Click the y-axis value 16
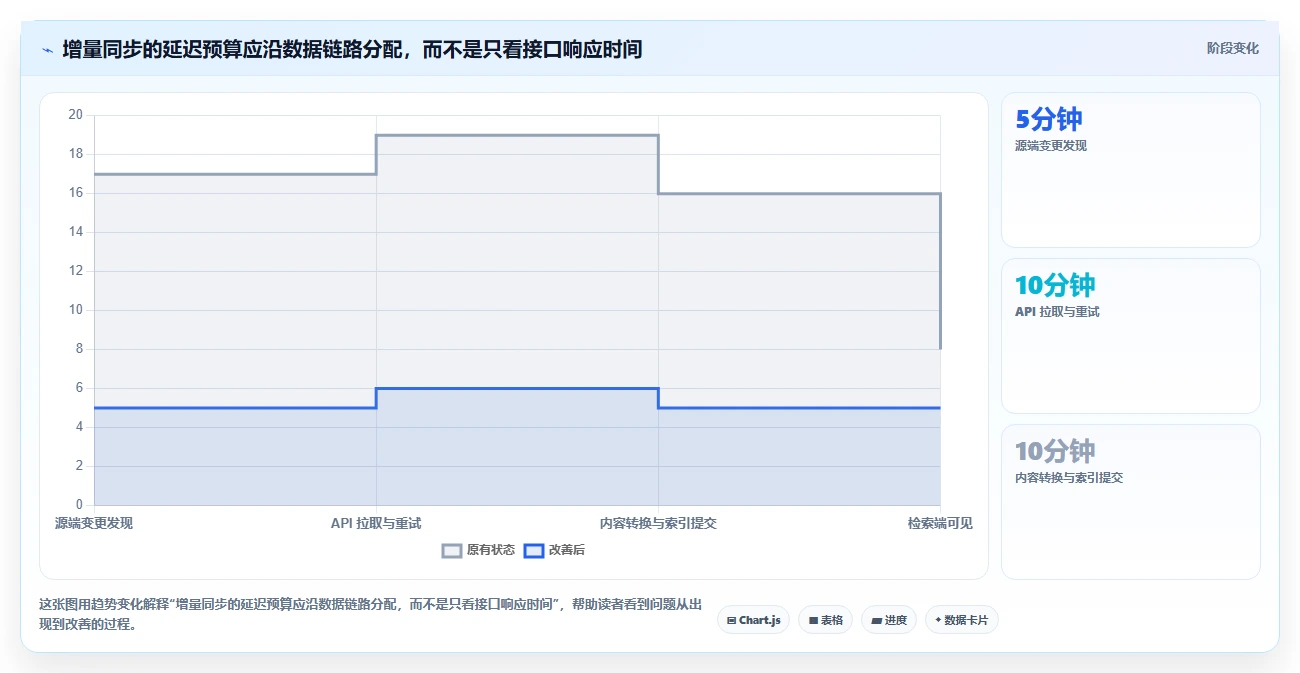 point(76,193)
